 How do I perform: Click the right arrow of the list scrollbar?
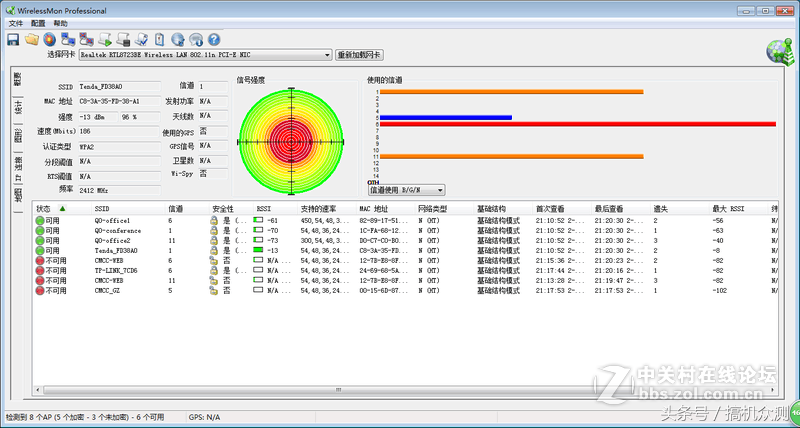(x=774, y=390)
